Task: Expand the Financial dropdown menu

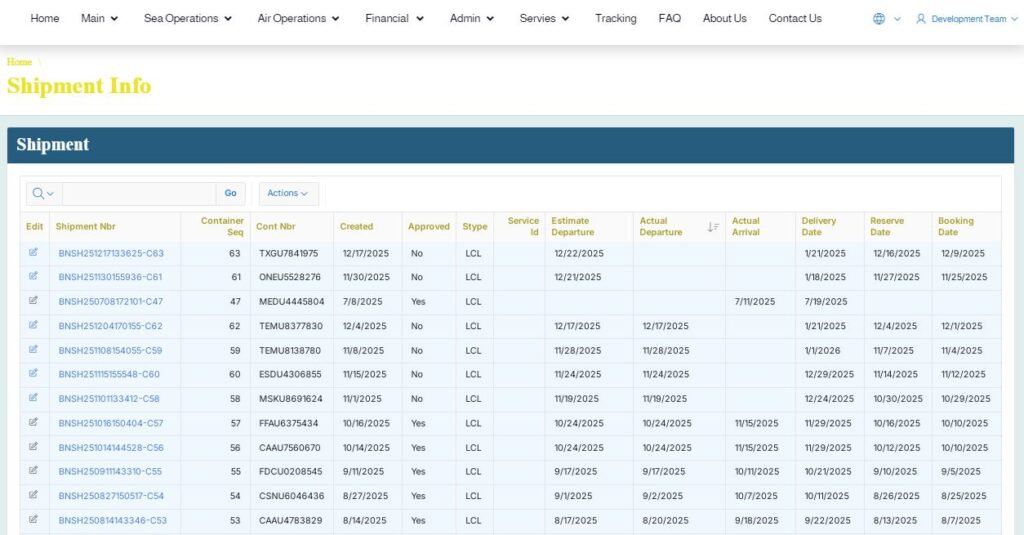Action: pos(394,18)
